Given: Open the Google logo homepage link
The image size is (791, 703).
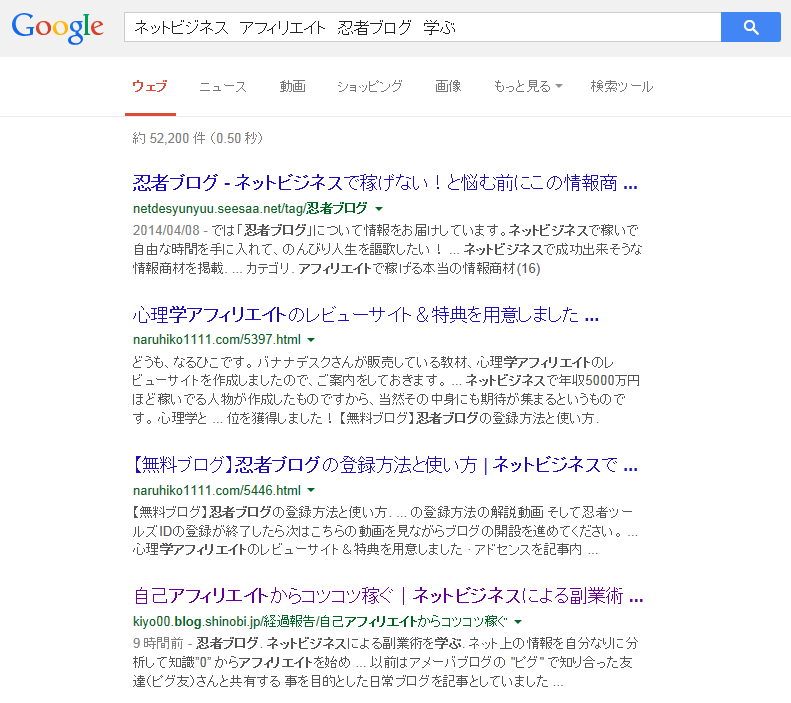Looking at the screenshot, I should point(58,28).
